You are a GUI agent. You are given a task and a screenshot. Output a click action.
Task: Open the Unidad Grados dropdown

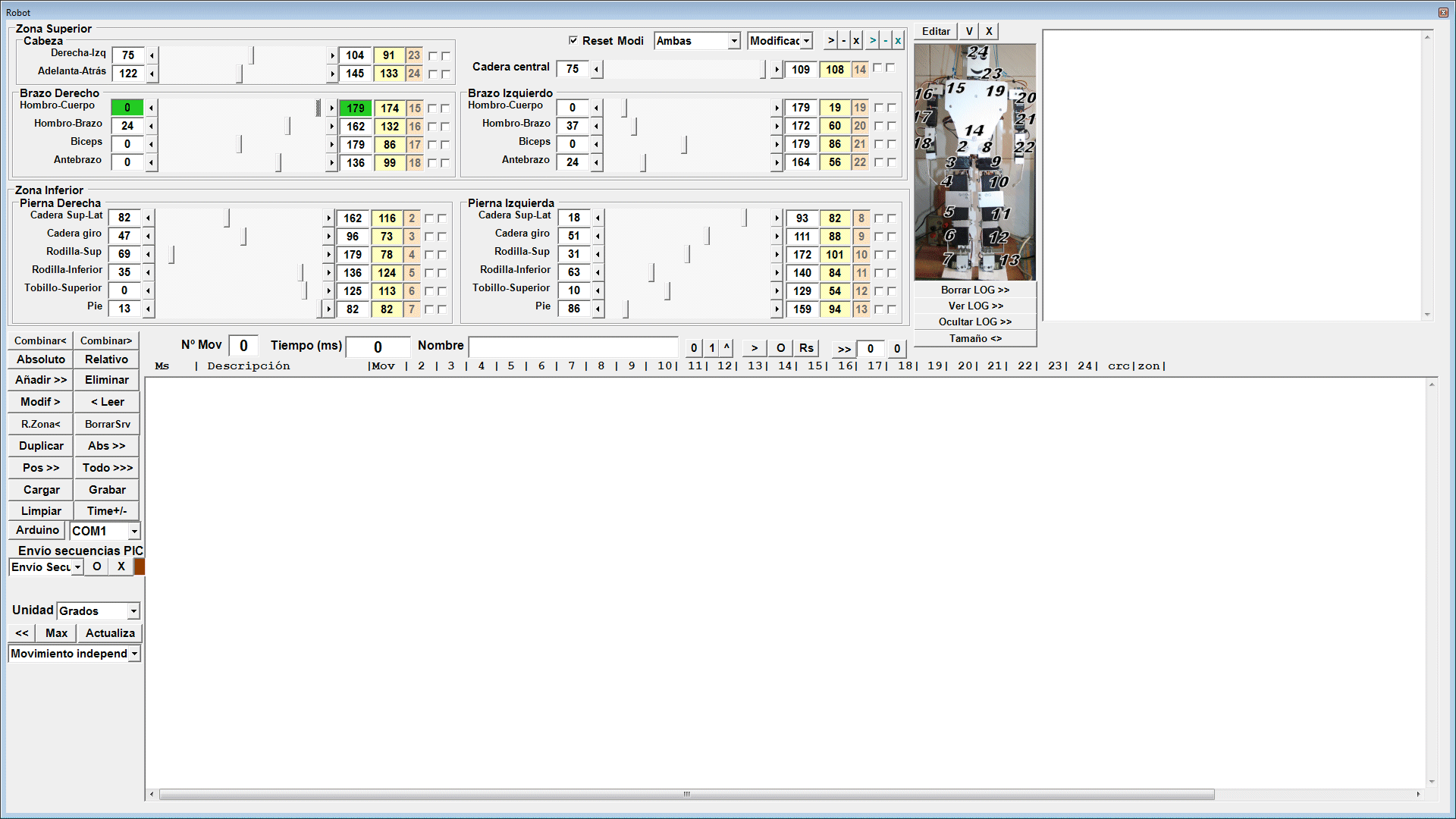click(x=133, y=611)
